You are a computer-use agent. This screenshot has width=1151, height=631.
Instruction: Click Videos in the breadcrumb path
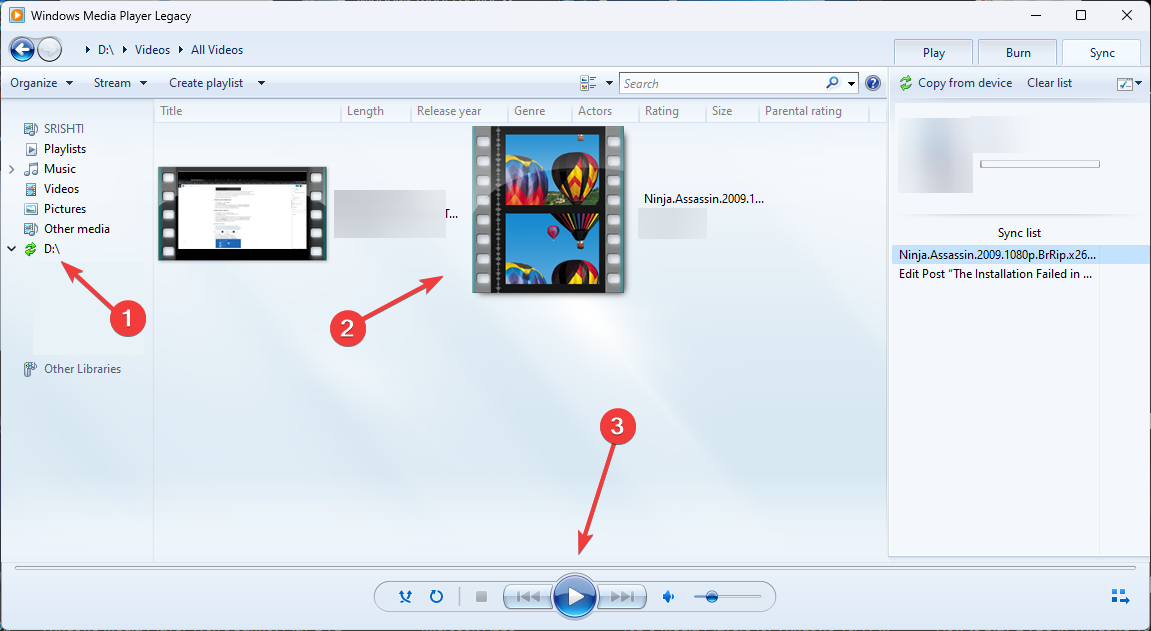[x=153, y=50]
